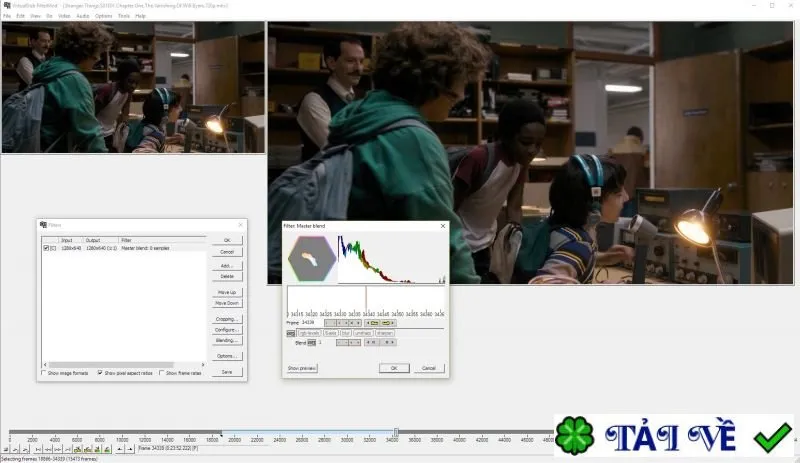Step forward one frame in bottom toolbar
The width and height of the screenshot is (800, 463).
pyautogui.click(x=57, y=449)
